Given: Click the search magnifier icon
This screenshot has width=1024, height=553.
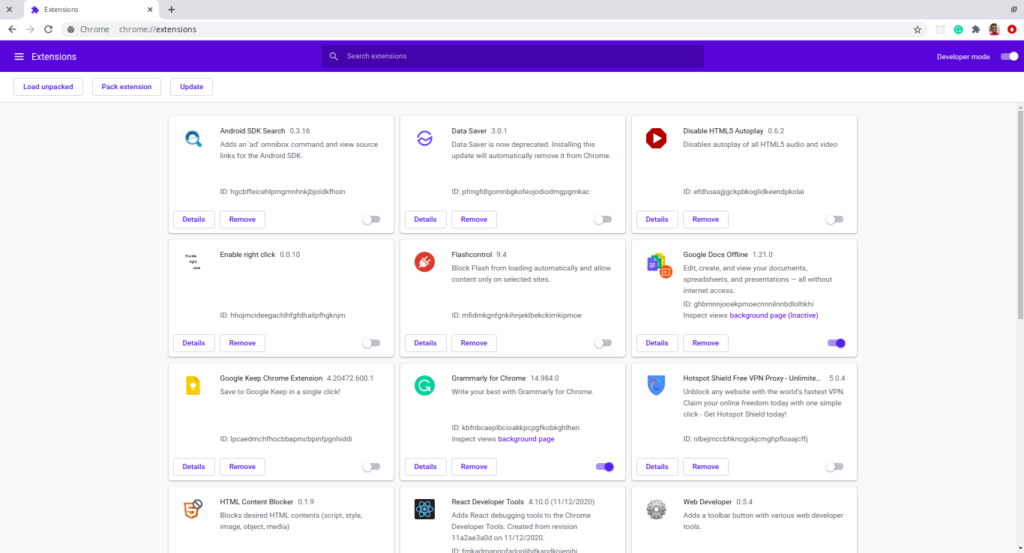Looking at the screenshot, I should 334,56.
